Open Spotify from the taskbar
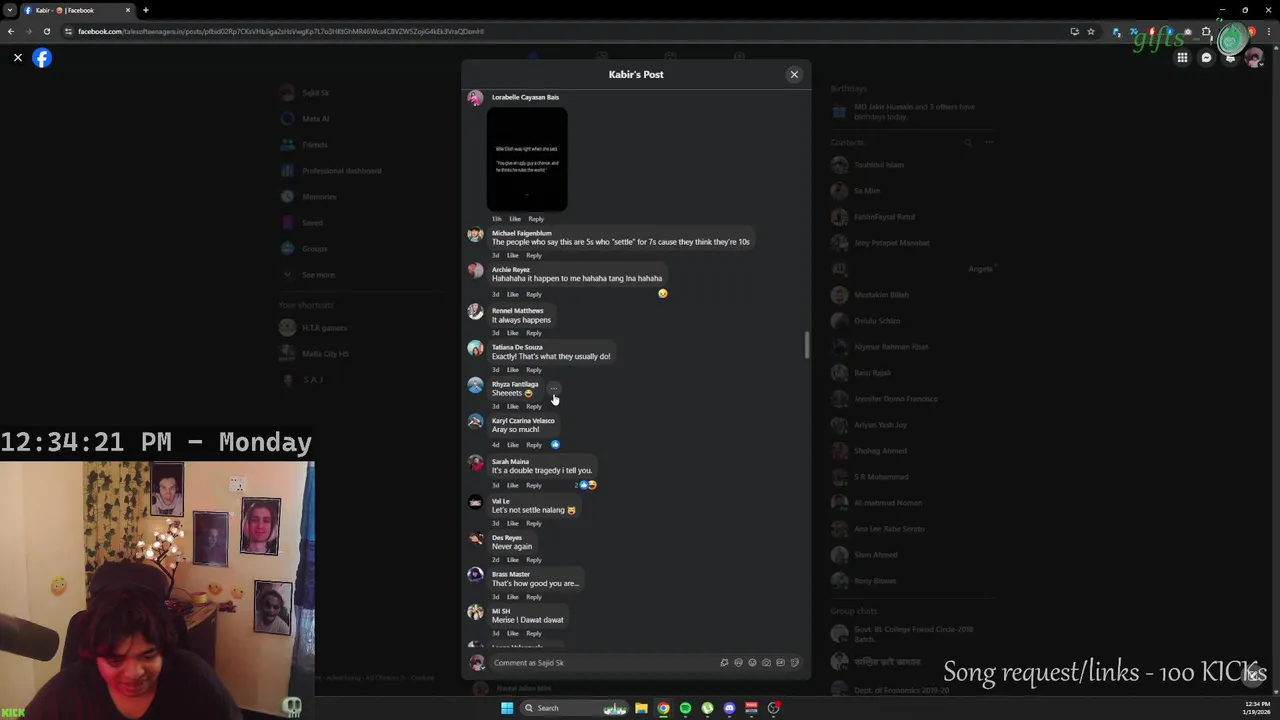Image resolution: width=1280 pixels, height=720 pixels. pyautogui.click(x=685, y=708)
